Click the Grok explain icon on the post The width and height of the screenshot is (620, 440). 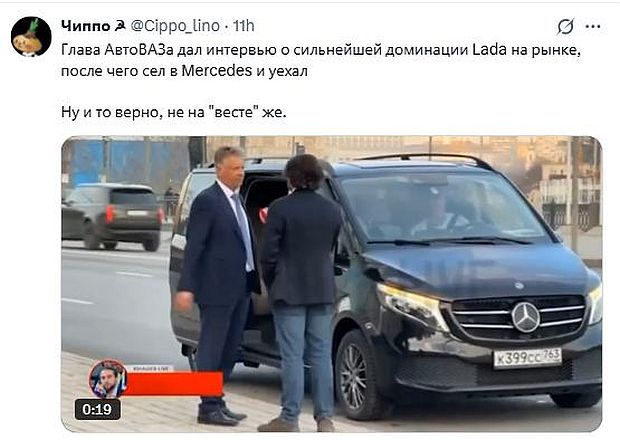click(565, 27)
